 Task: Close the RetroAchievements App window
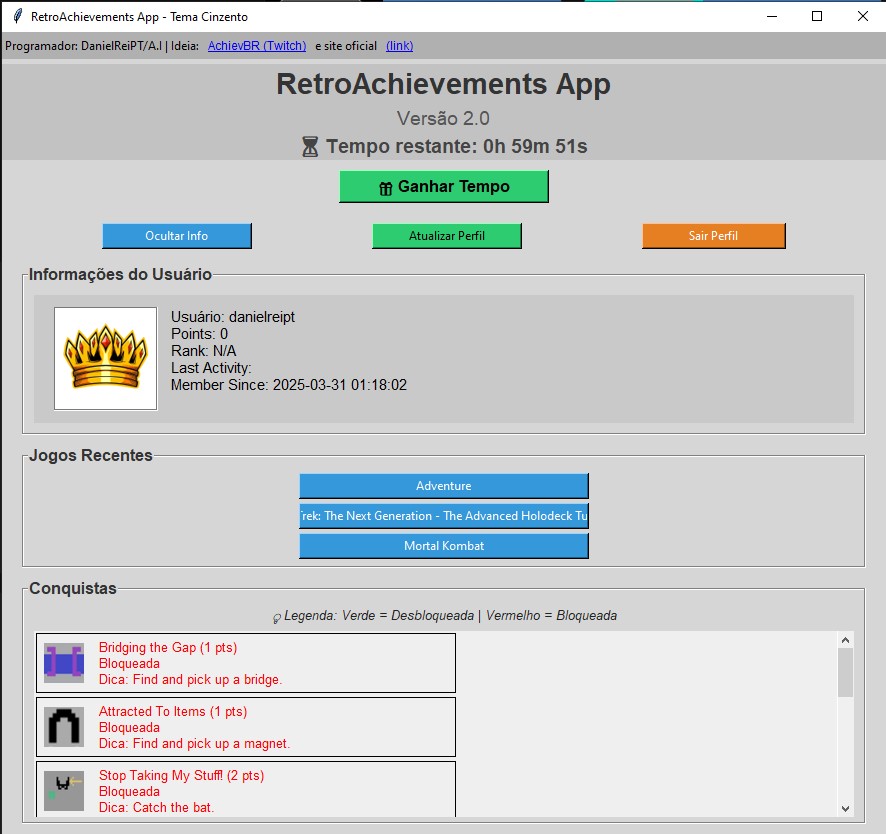click(862, 16)
